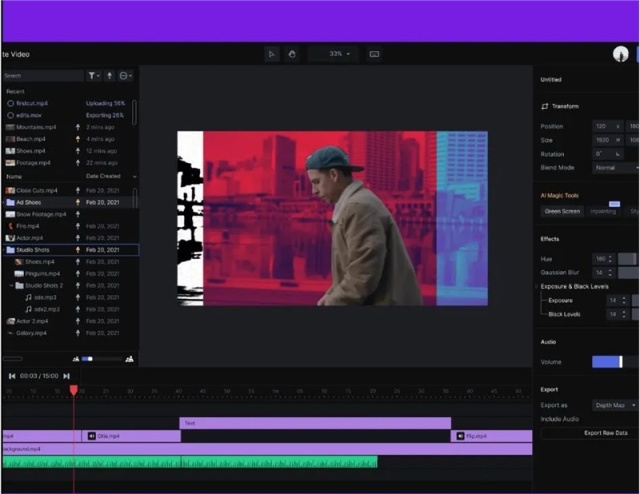This screenshot has height=494, width=640.
Task: Adjust the Volume slider
Action: pyautogui.click(x=616, y=362)
